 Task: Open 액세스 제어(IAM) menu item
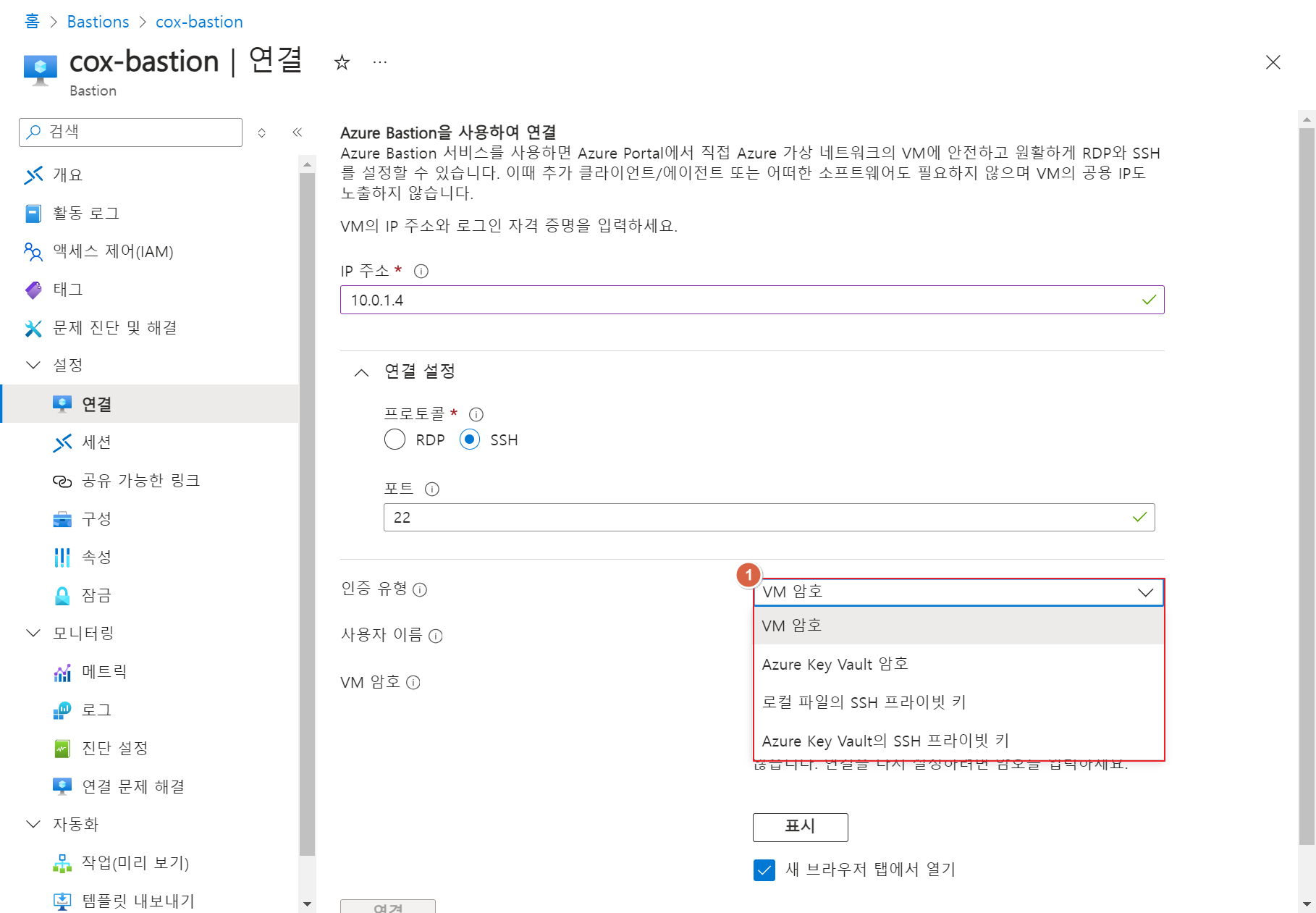coord(149,251)
